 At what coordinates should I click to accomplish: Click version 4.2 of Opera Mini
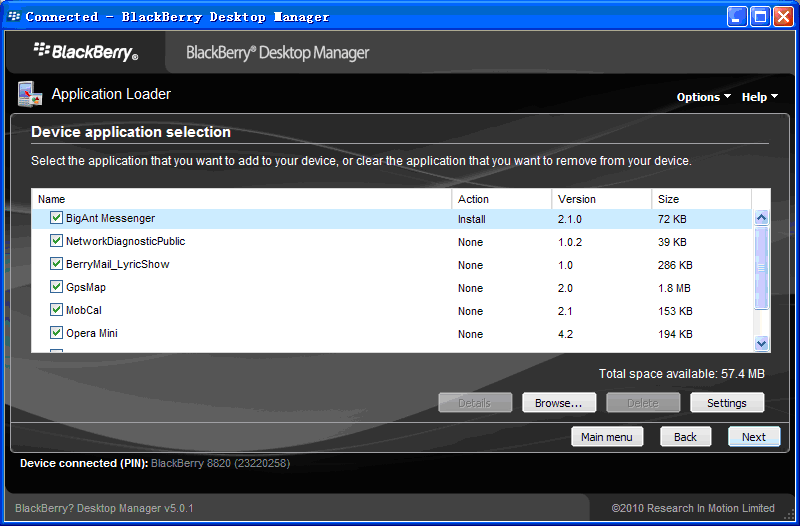point(565,334)
